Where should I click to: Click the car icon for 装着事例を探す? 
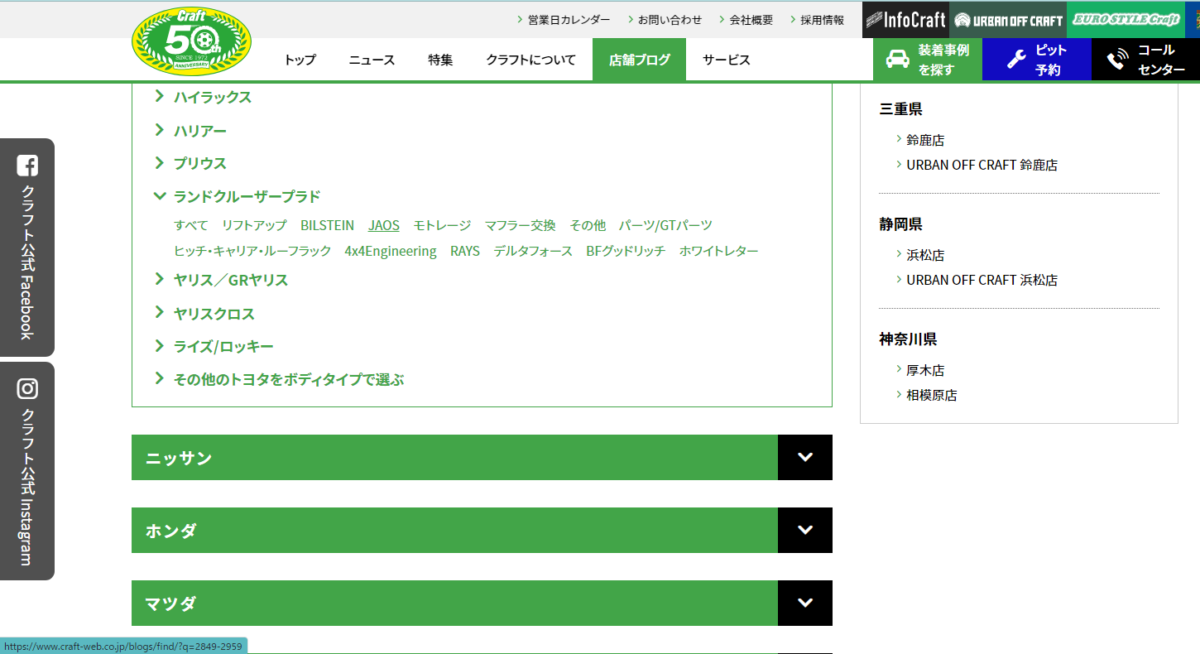[x=897, y=59]
